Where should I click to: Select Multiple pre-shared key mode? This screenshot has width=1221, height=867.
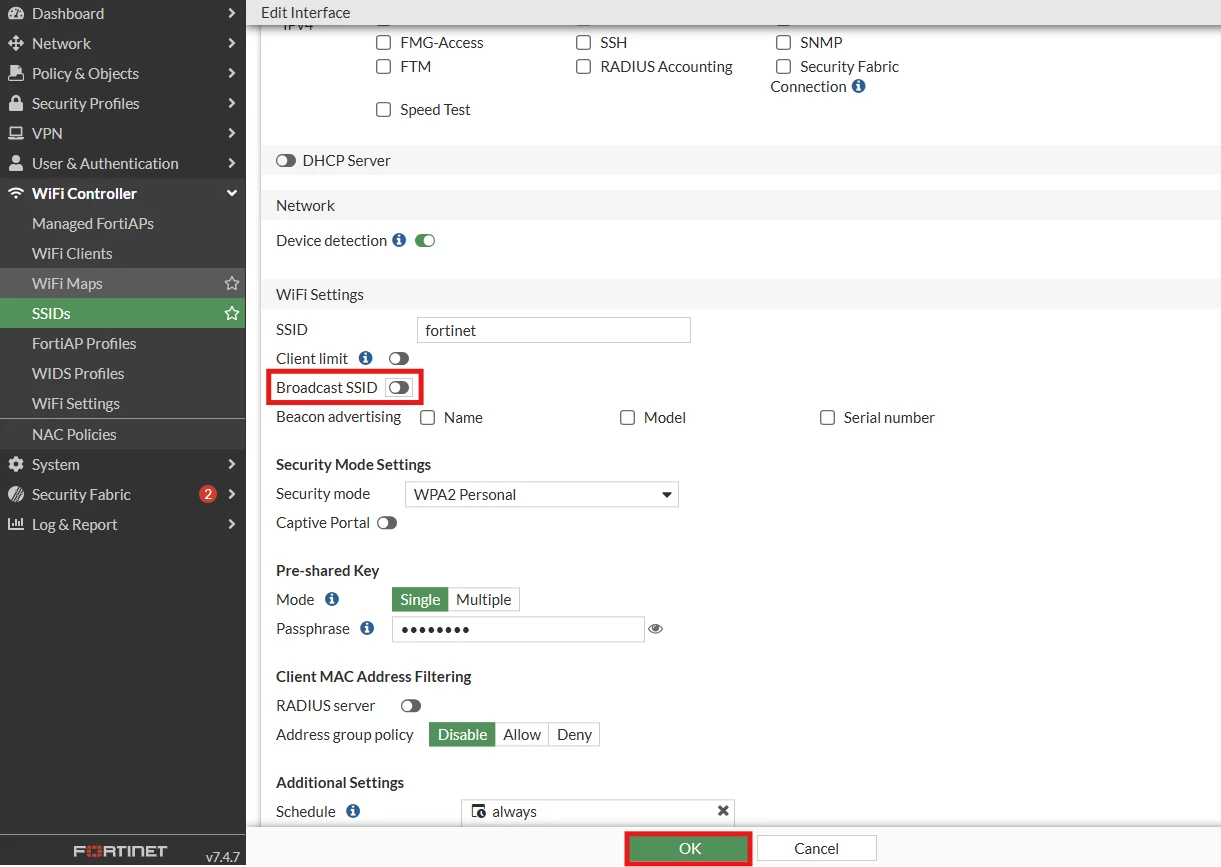pyautogui.click(x=484, y=600)
